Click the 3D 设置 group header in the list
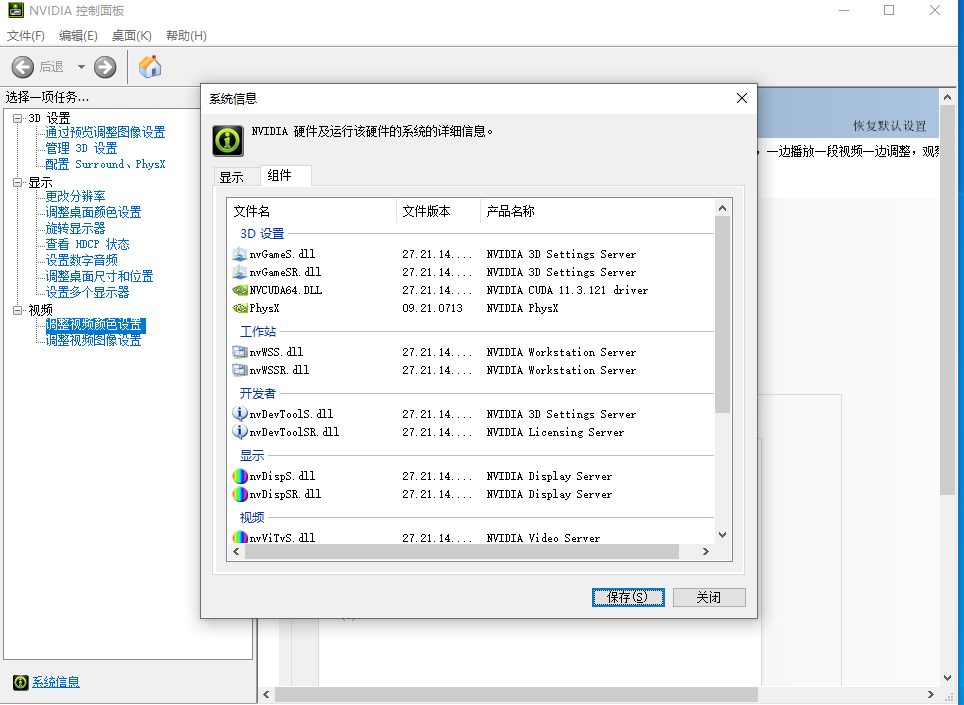This screenshot has width=964, height=705. point(262,234)
